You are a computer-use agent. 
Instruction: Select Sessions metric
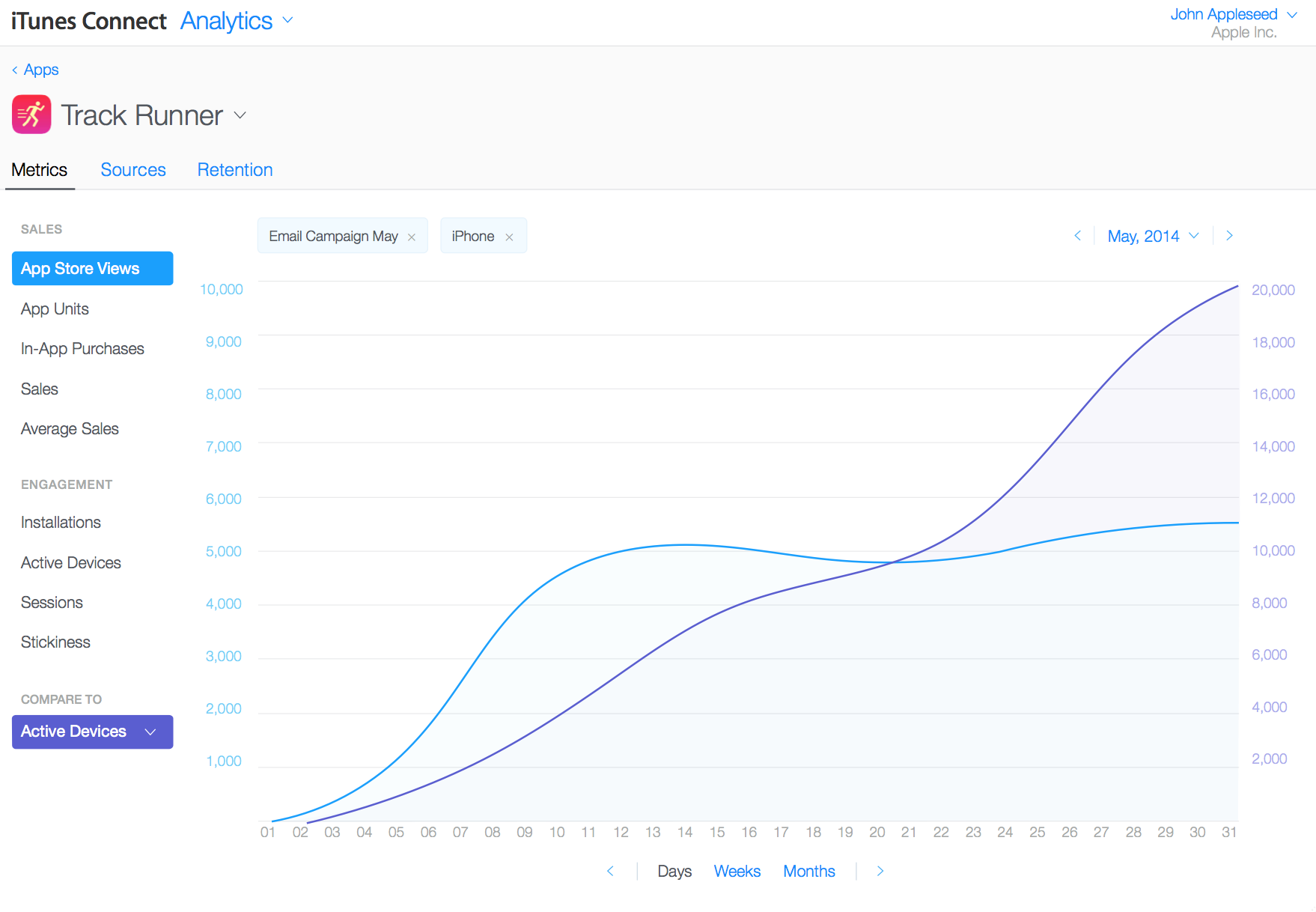[52, 602]
